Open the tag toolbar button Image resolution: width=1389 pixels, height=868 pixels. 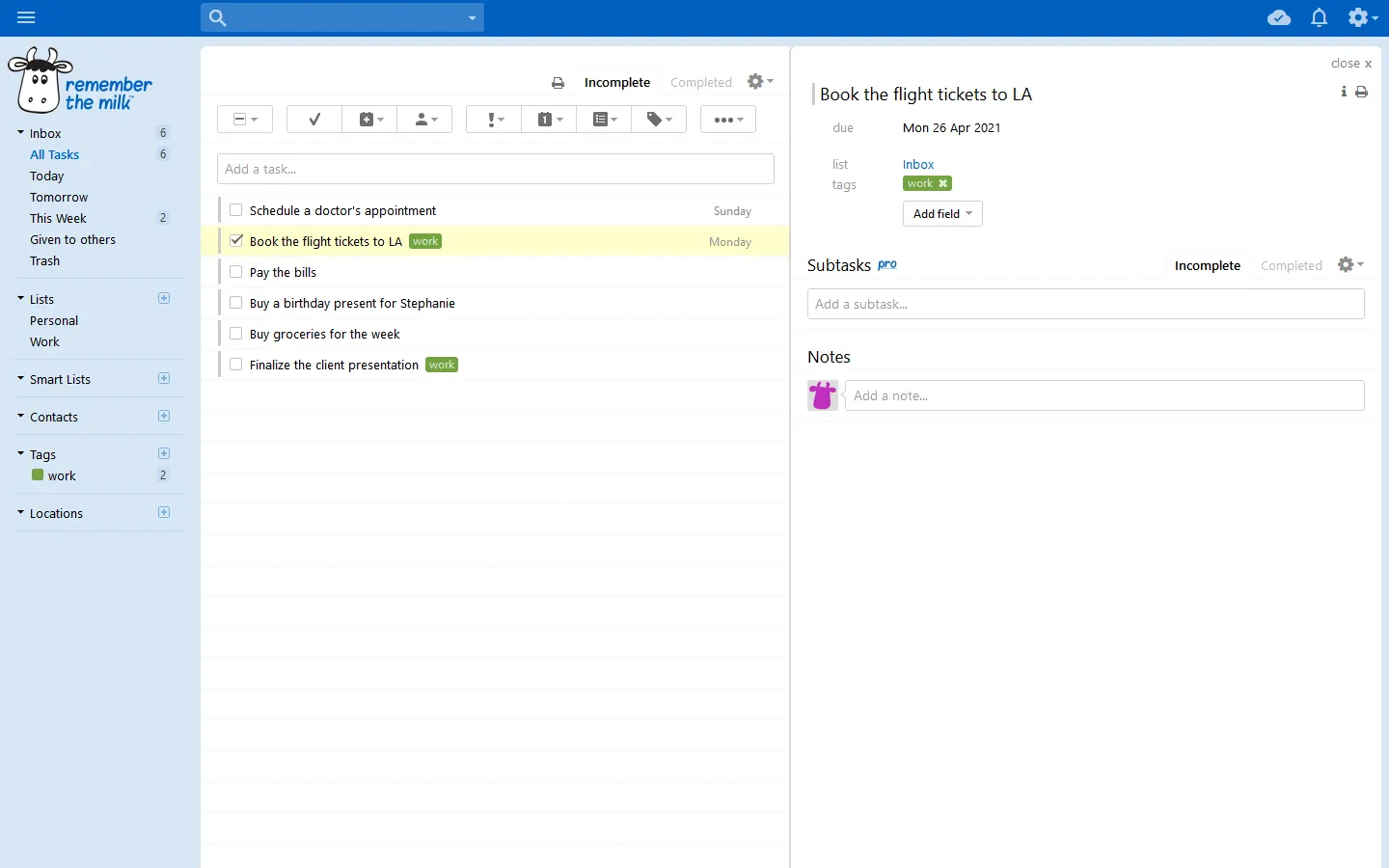point(660,120)
